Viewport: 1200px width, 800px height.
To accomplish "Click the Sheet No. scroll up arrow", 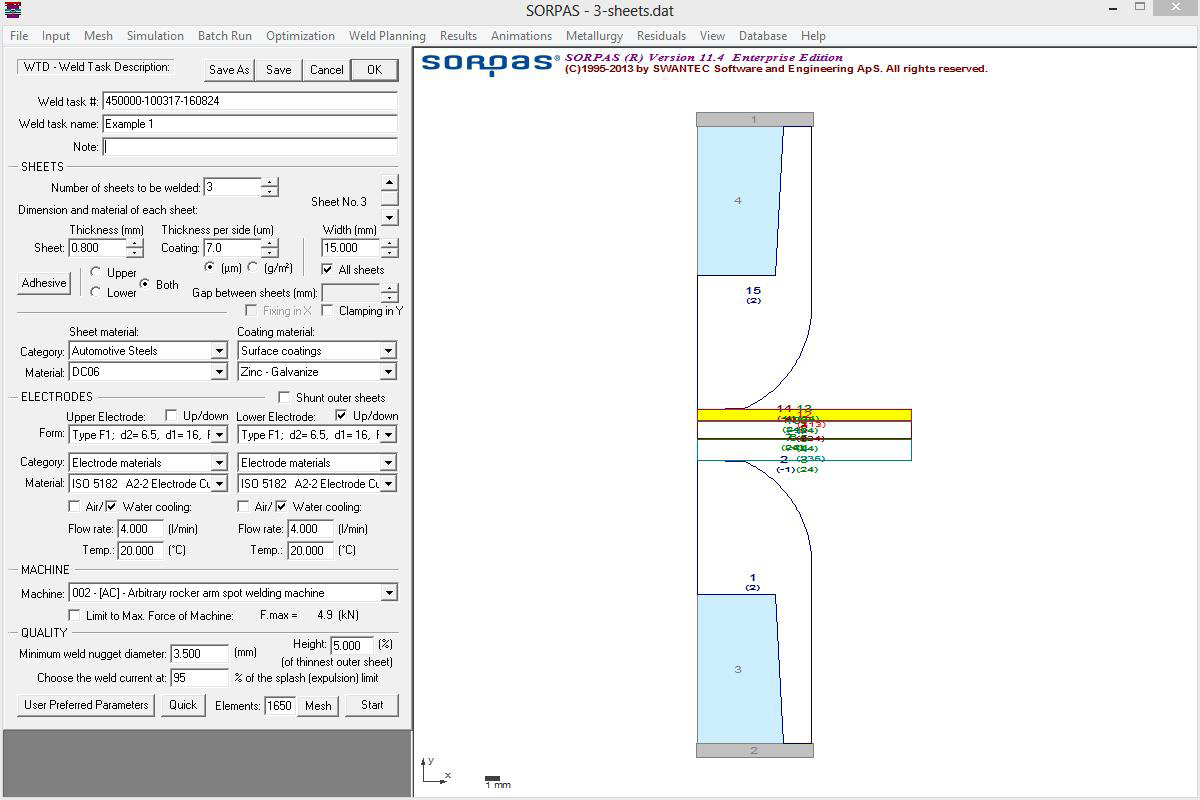I will [x=389, y=182].
